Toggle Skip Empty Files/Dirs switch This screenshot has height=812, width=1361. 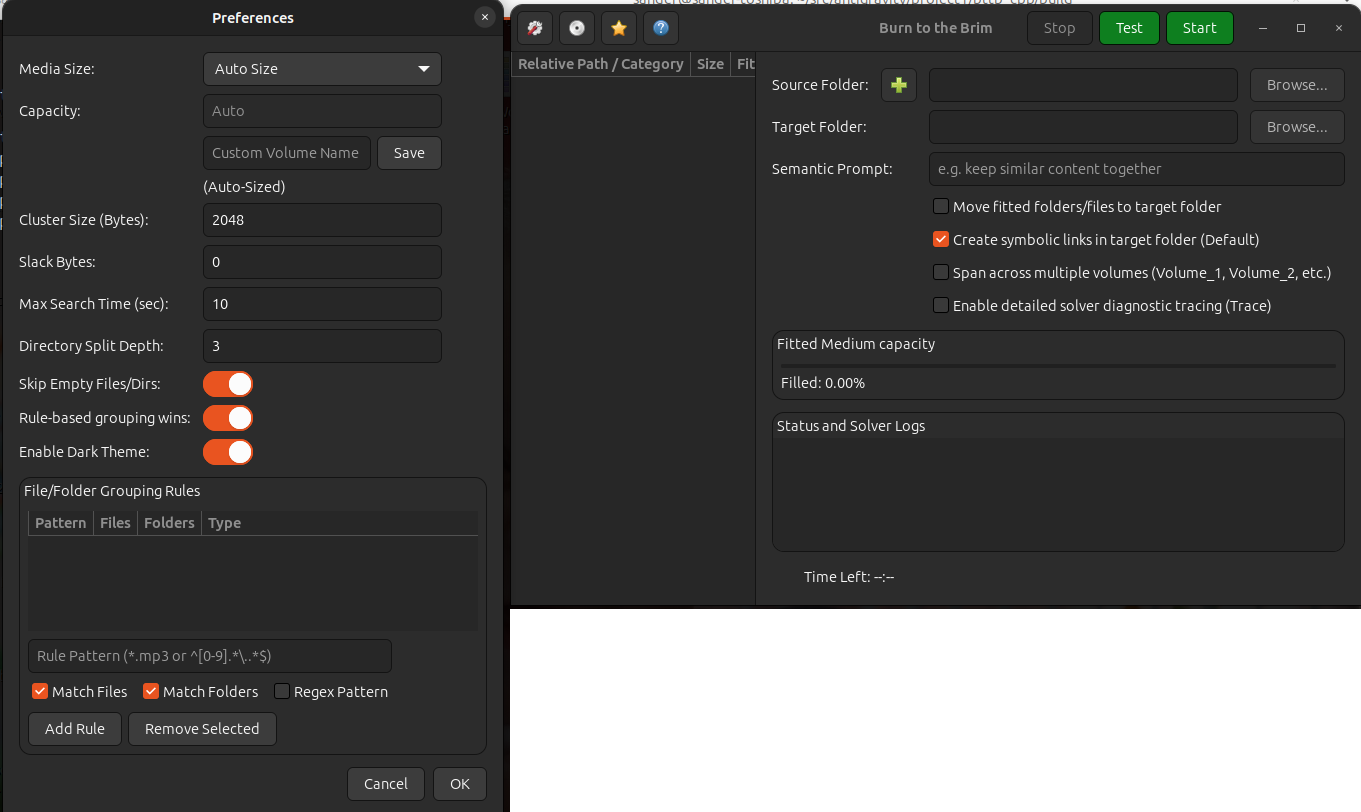(x=228, y=384)
